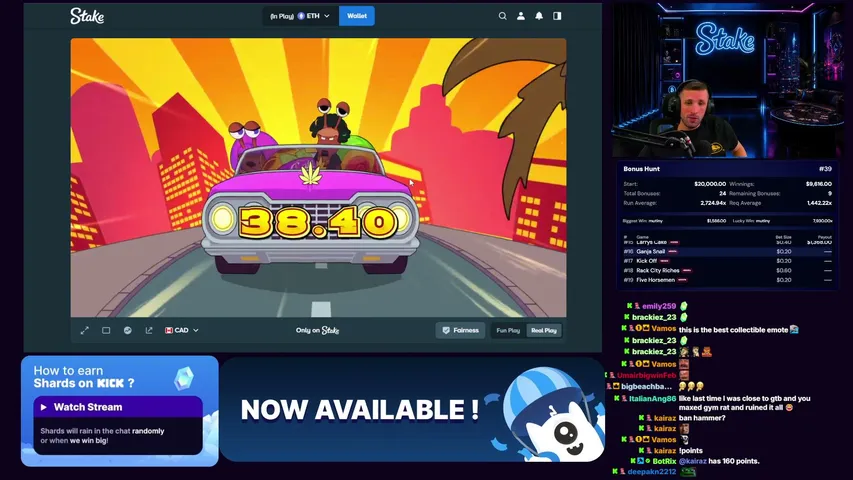
Task: Click the streamer webcam feed
Action: 727,79
